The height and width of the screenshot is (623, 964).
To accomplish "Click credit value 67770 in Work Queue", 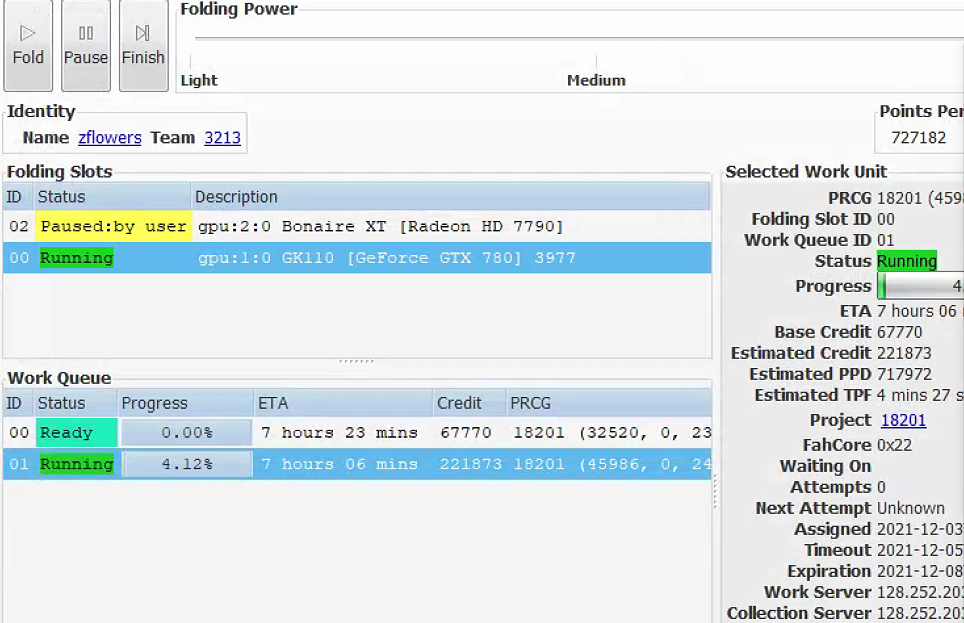I will (465, 432).
